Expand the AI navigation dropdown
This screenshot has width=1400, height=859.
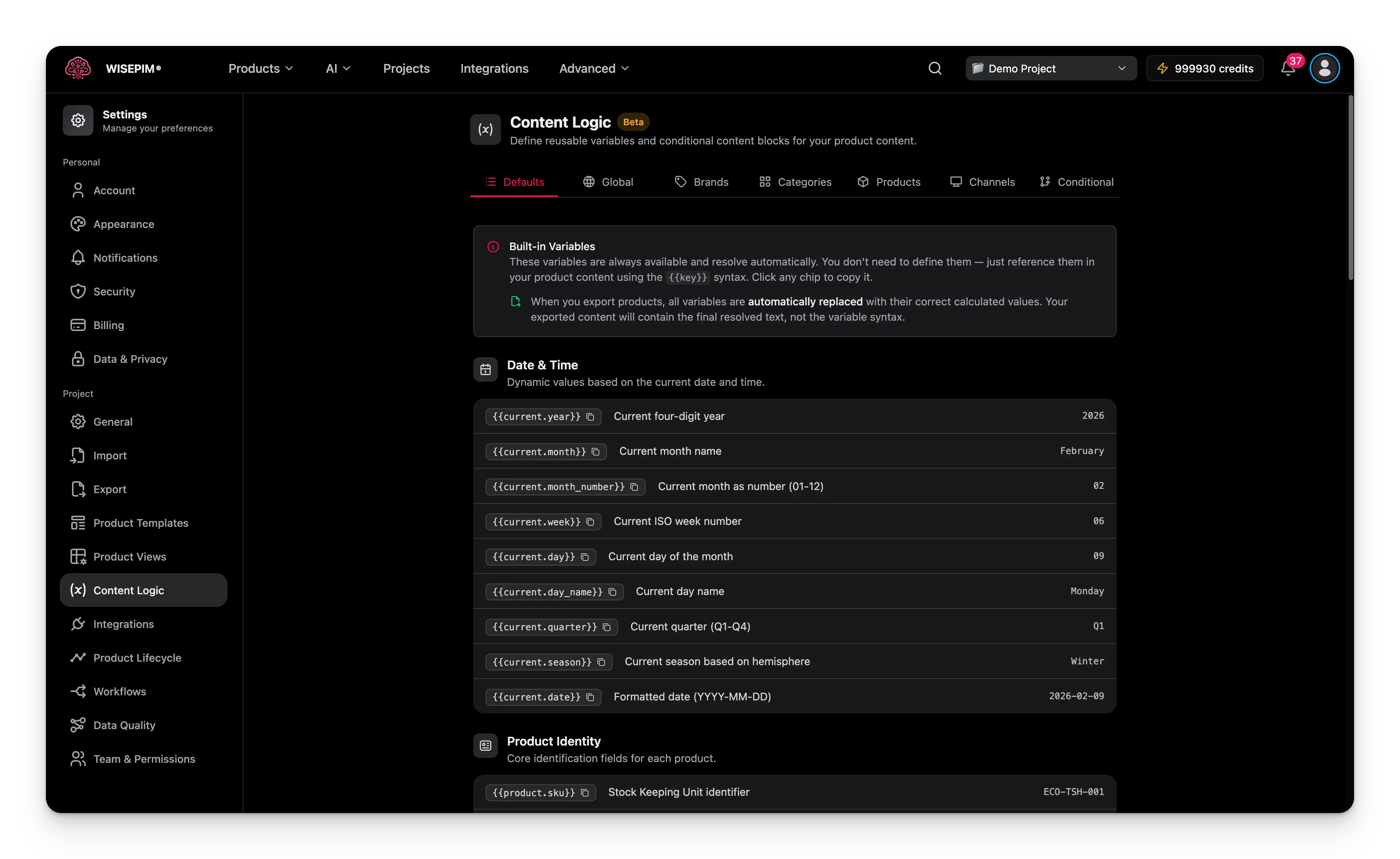(x=337, y=68)
